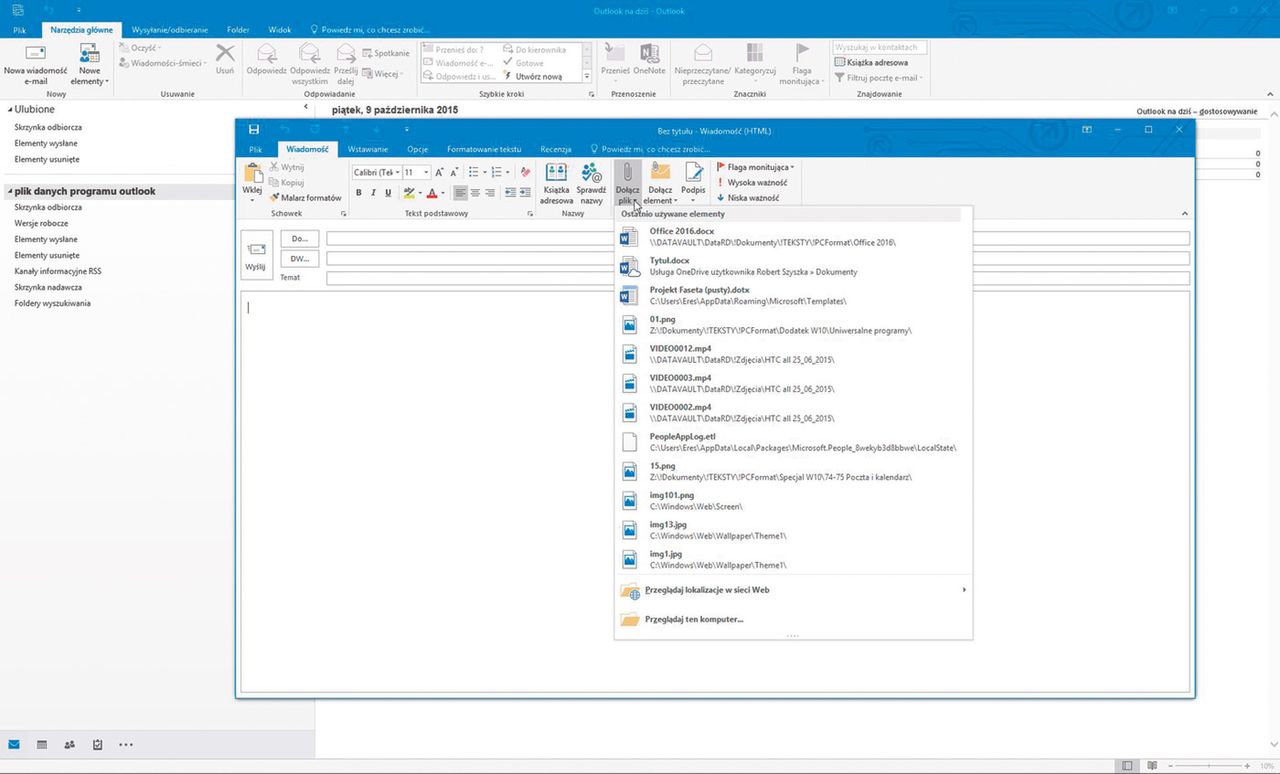Image resolution: width=1280 pixels, height=774 pixels.
Task: Increase paragraph indent
Action: (524, 193)
